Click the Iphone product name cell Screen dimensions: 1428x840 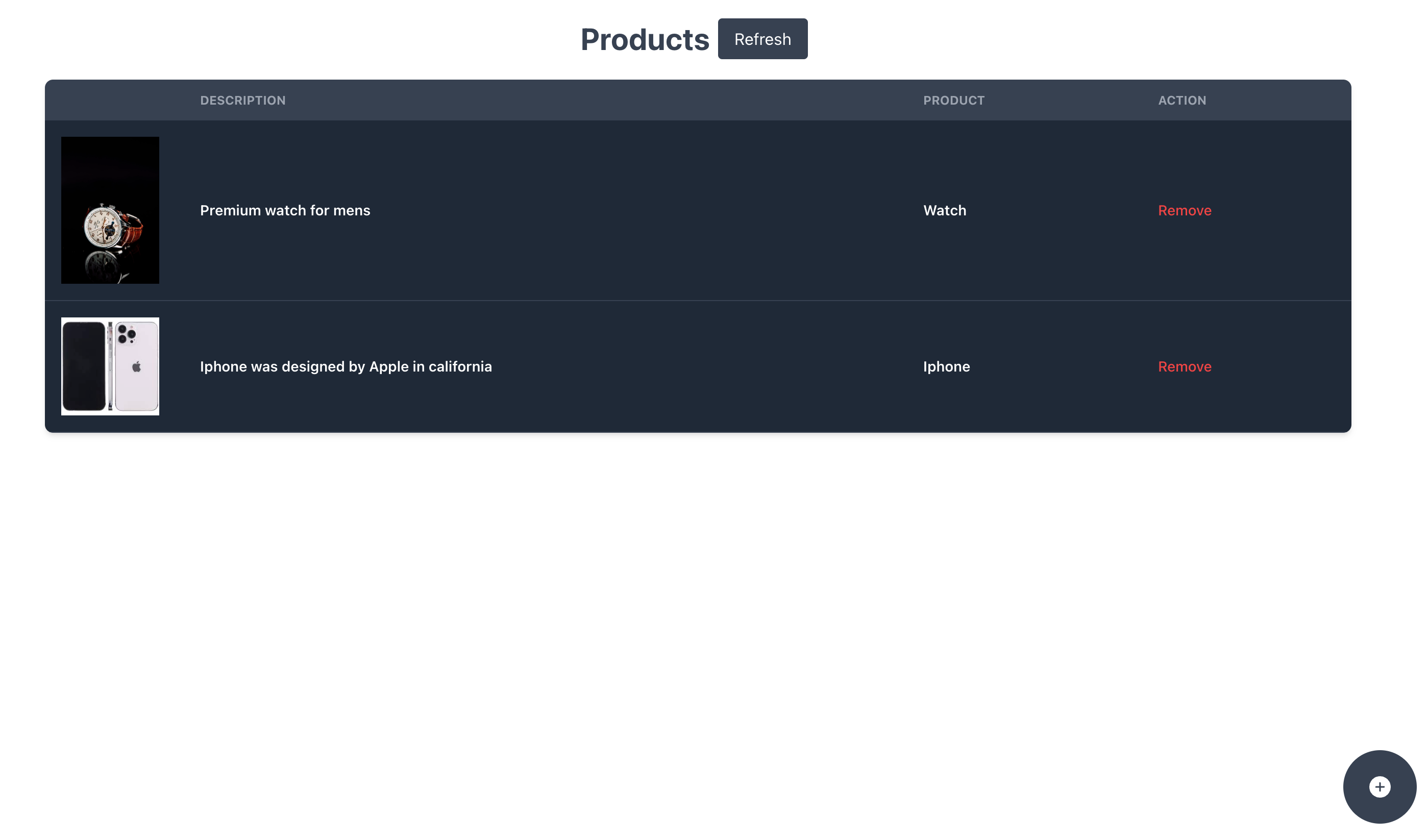[946, 367]
